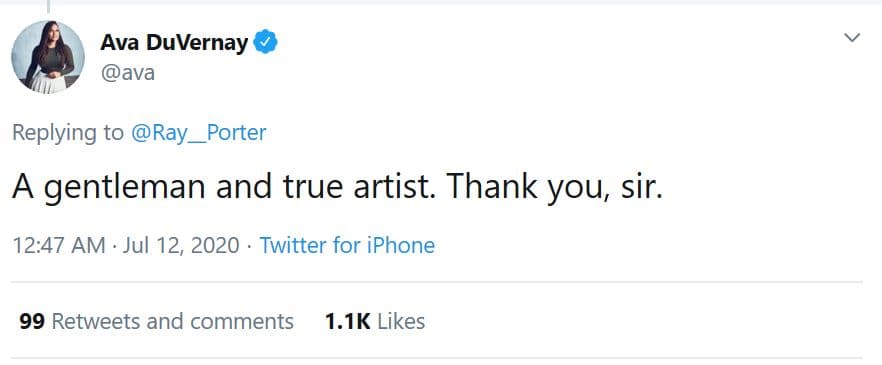Click the number 99 retweet count
Image resolution: width=882 pixels, height=365 pixels.
click(x=32, y=321)
